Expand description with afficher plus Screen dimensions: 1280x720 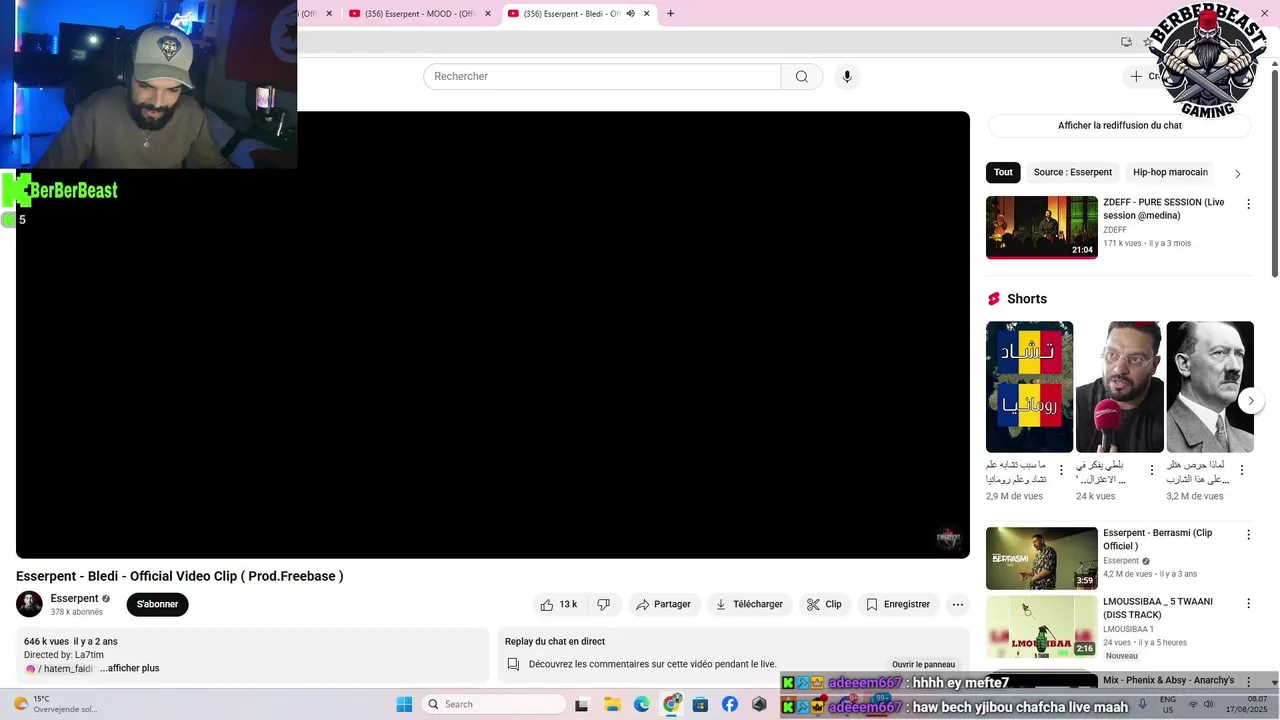point(130,669)
